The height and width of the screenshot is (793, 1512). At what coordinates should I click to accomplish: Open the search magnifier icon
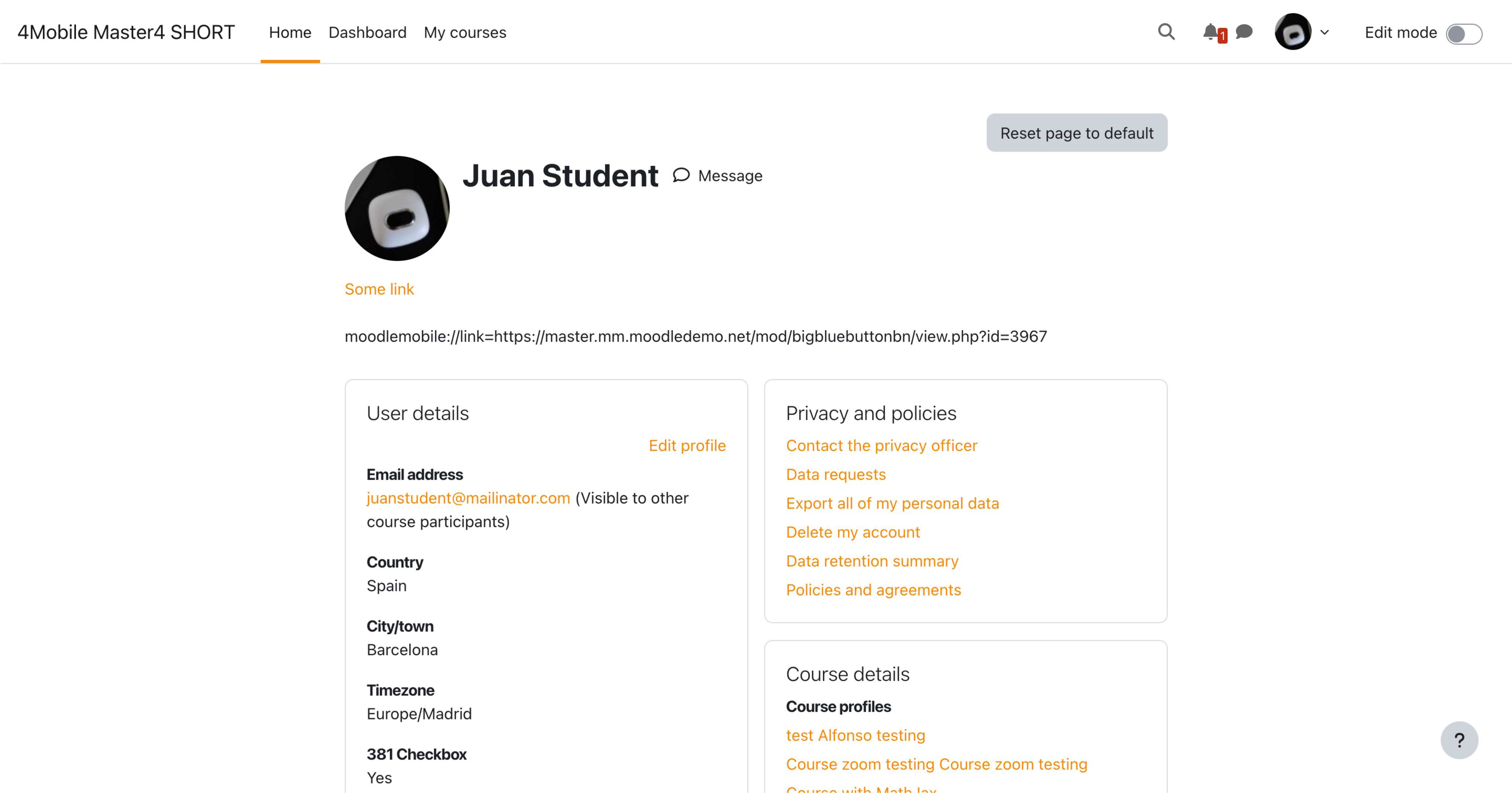tap(1166, 32)
